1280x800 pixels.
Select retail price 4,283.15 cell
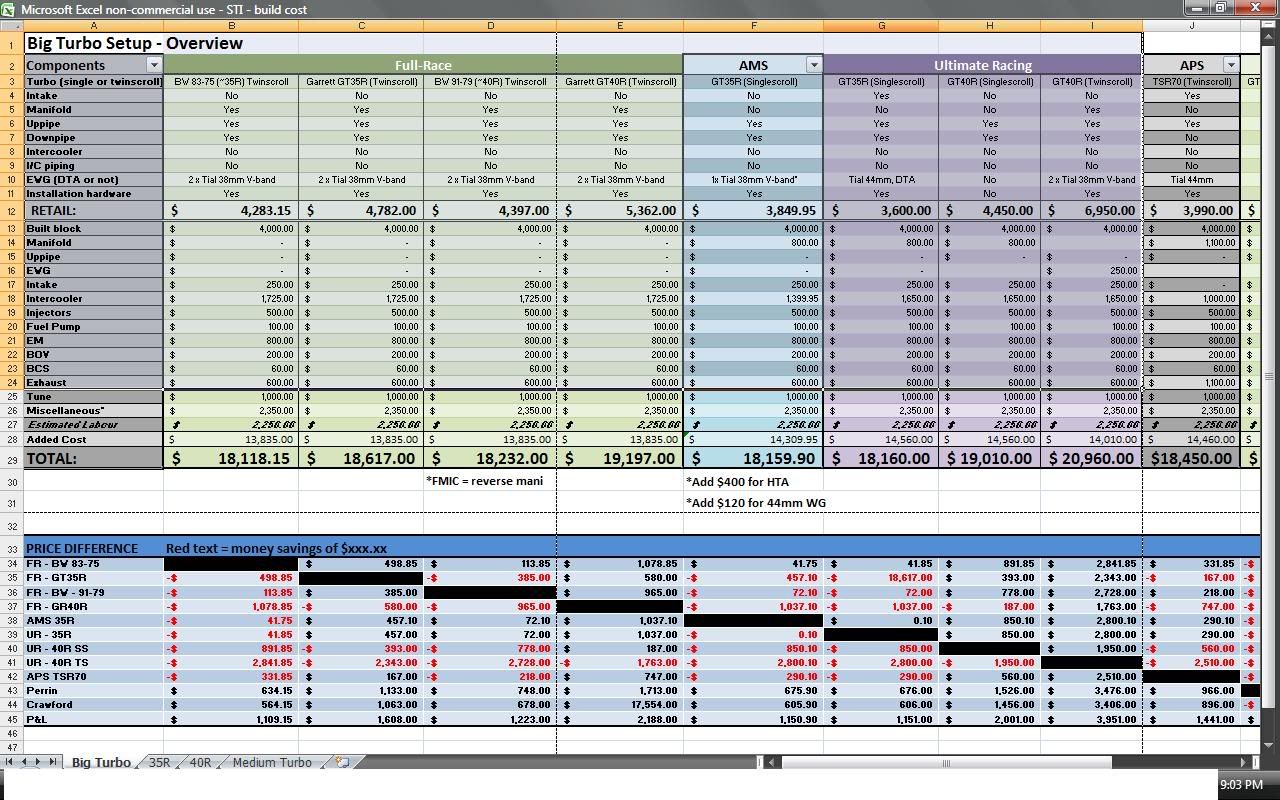[232, 211]
